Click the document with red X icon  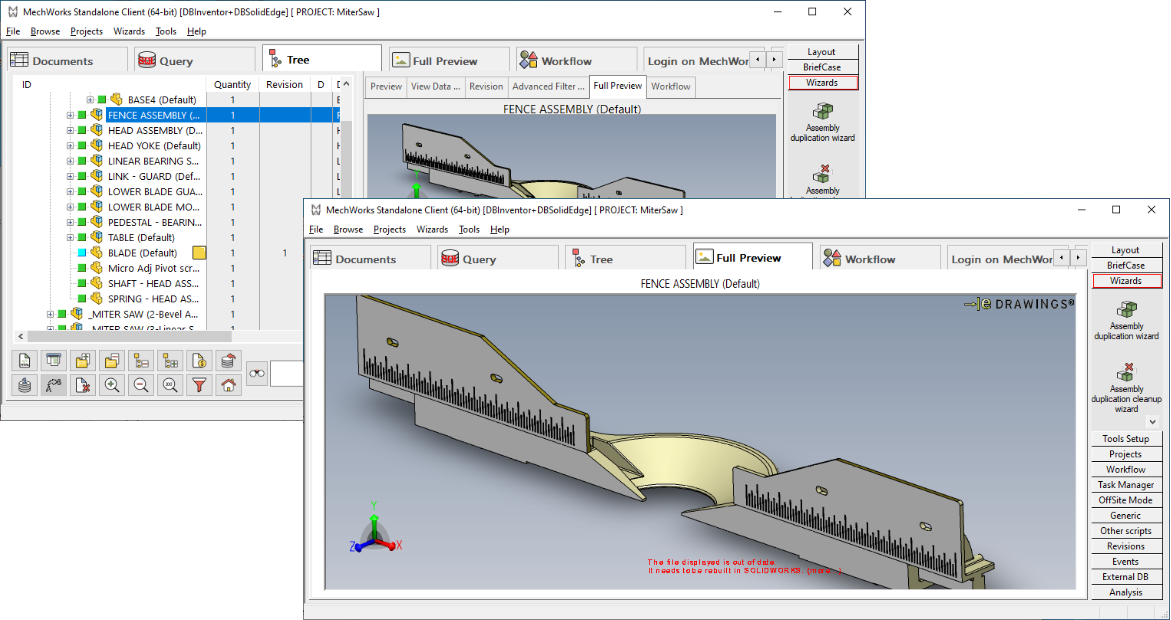click(83, 385)
